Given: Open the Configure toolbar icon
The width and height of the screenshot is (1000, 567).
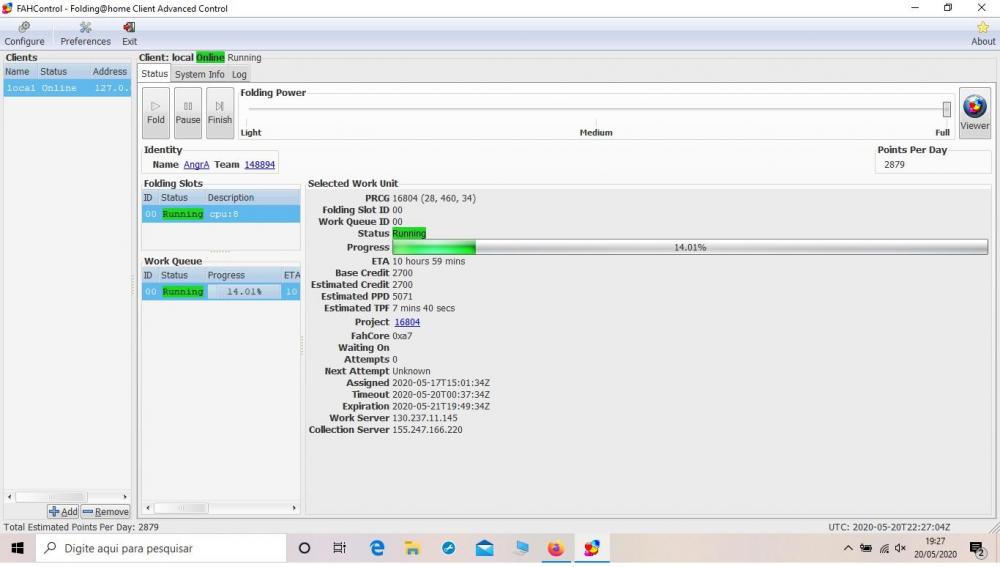Looking at the screenshot, I should point(24,33).
